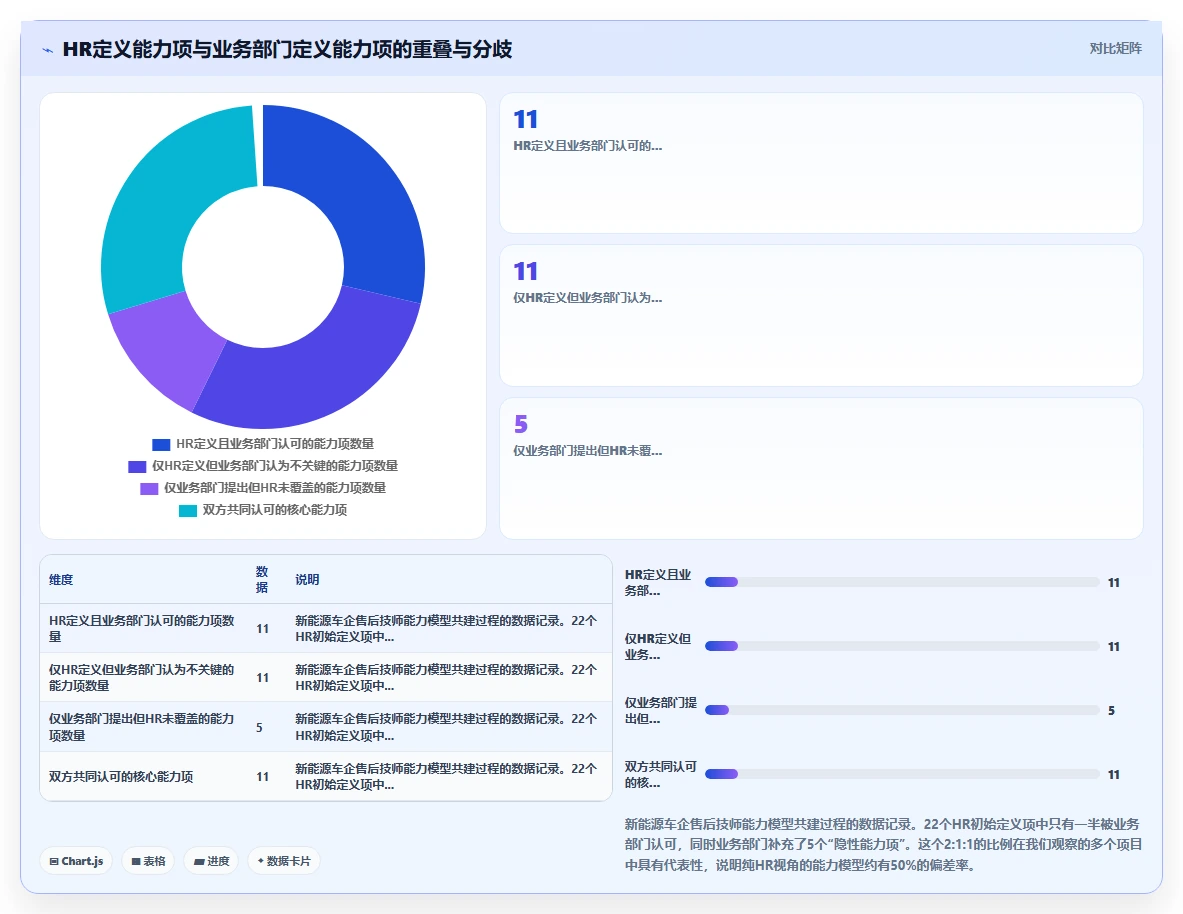The width and height of the screenshot is (1183, 914).
Task: Open the data card HR定义且业务部门认可的…
Action: [x=821, y=163]
